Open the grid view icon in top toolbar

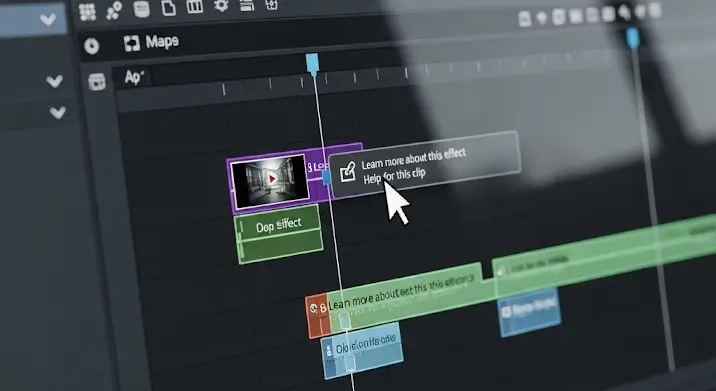[x=87, y=12]
